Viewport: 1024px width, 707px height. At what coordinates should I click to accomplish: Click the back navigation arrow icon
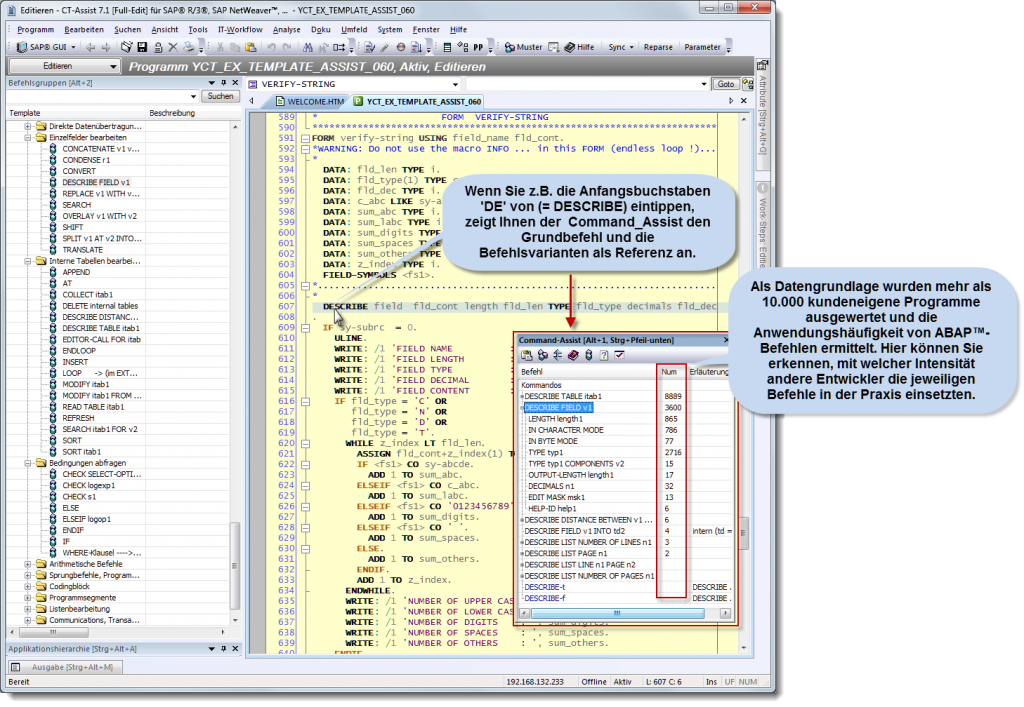point(90,47)
